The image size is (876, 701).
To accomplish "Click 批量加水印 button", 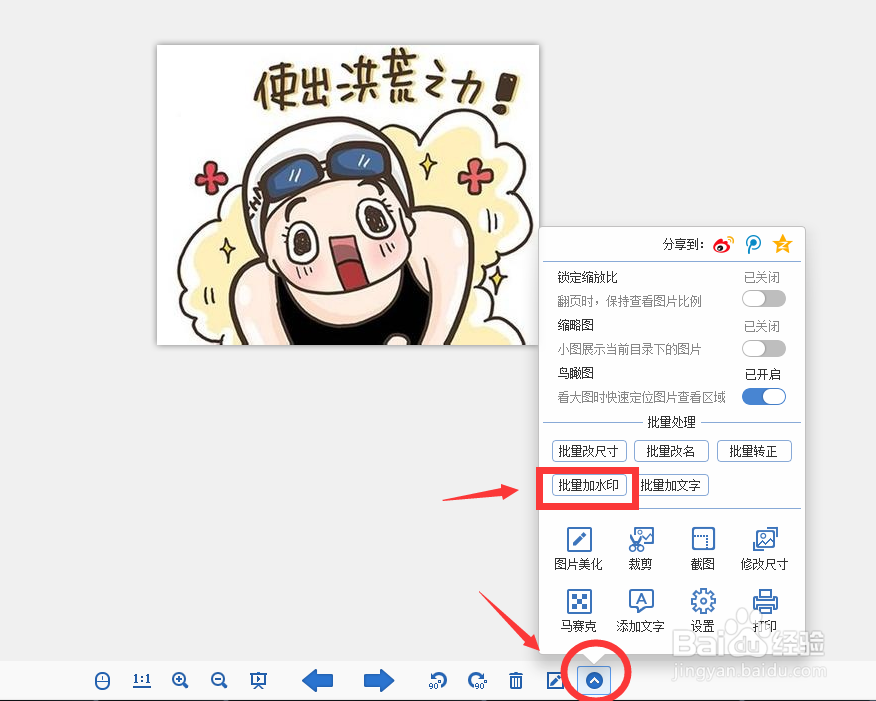I will click(589, 485).
